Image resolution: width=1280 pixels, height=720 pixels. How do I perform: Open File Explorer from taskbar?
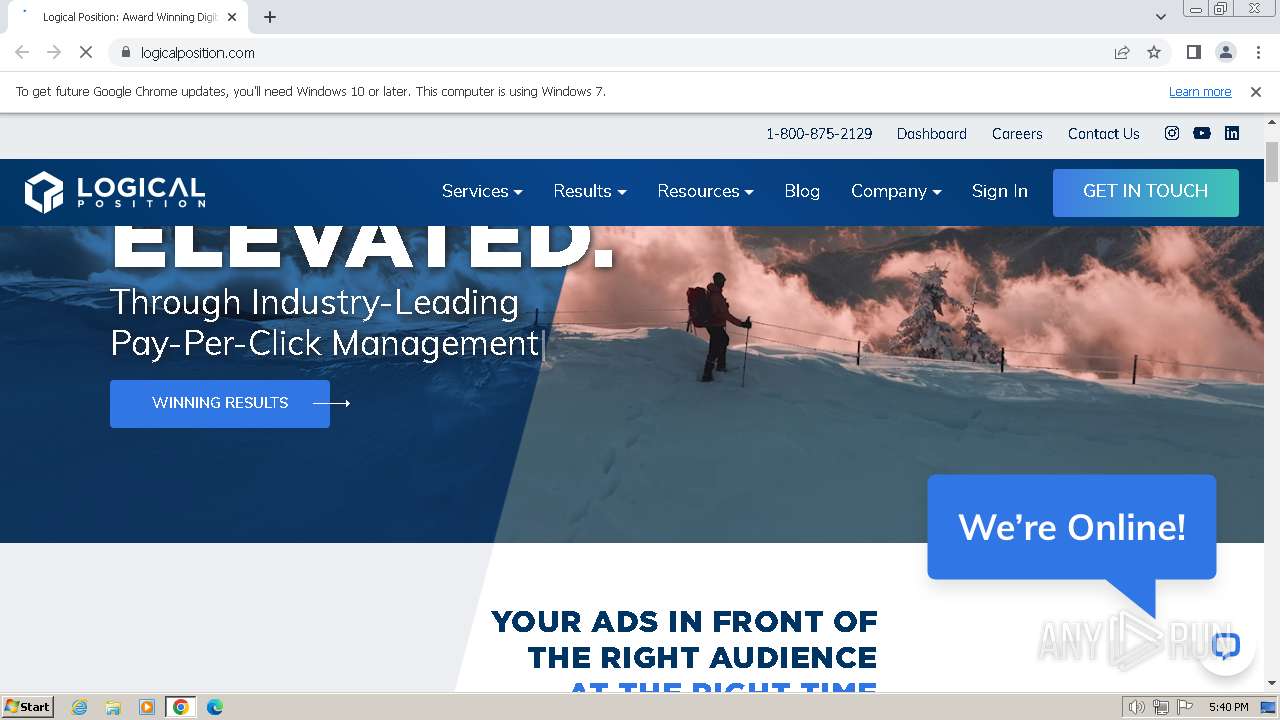point(113,707)
